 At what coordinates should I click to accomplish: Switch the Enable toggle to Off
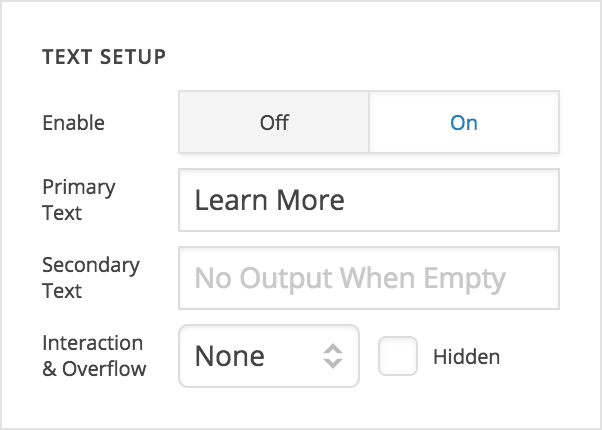[274, 123]
